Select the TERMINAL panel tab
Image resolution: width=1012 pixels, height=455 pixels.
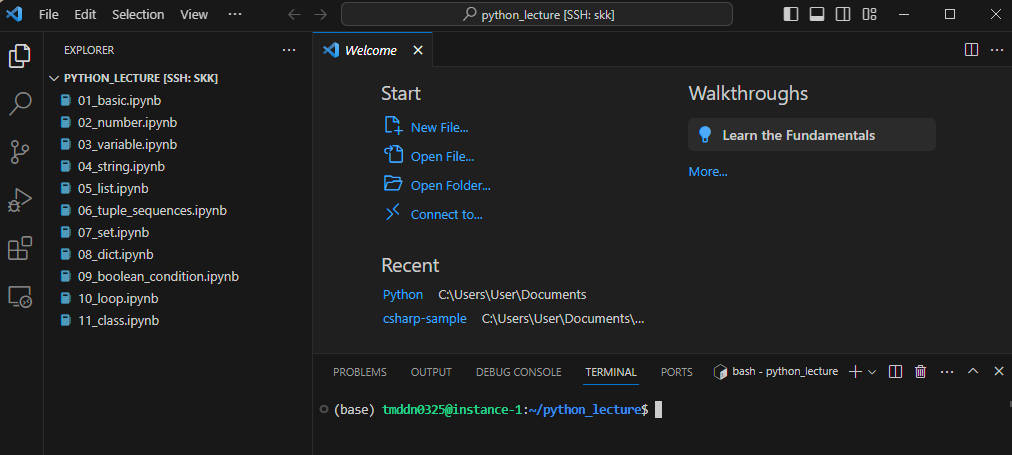[611, 372]
